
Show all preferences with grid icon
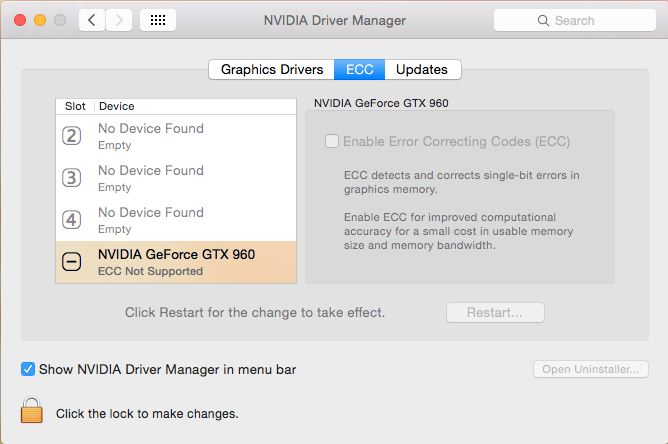158,20
